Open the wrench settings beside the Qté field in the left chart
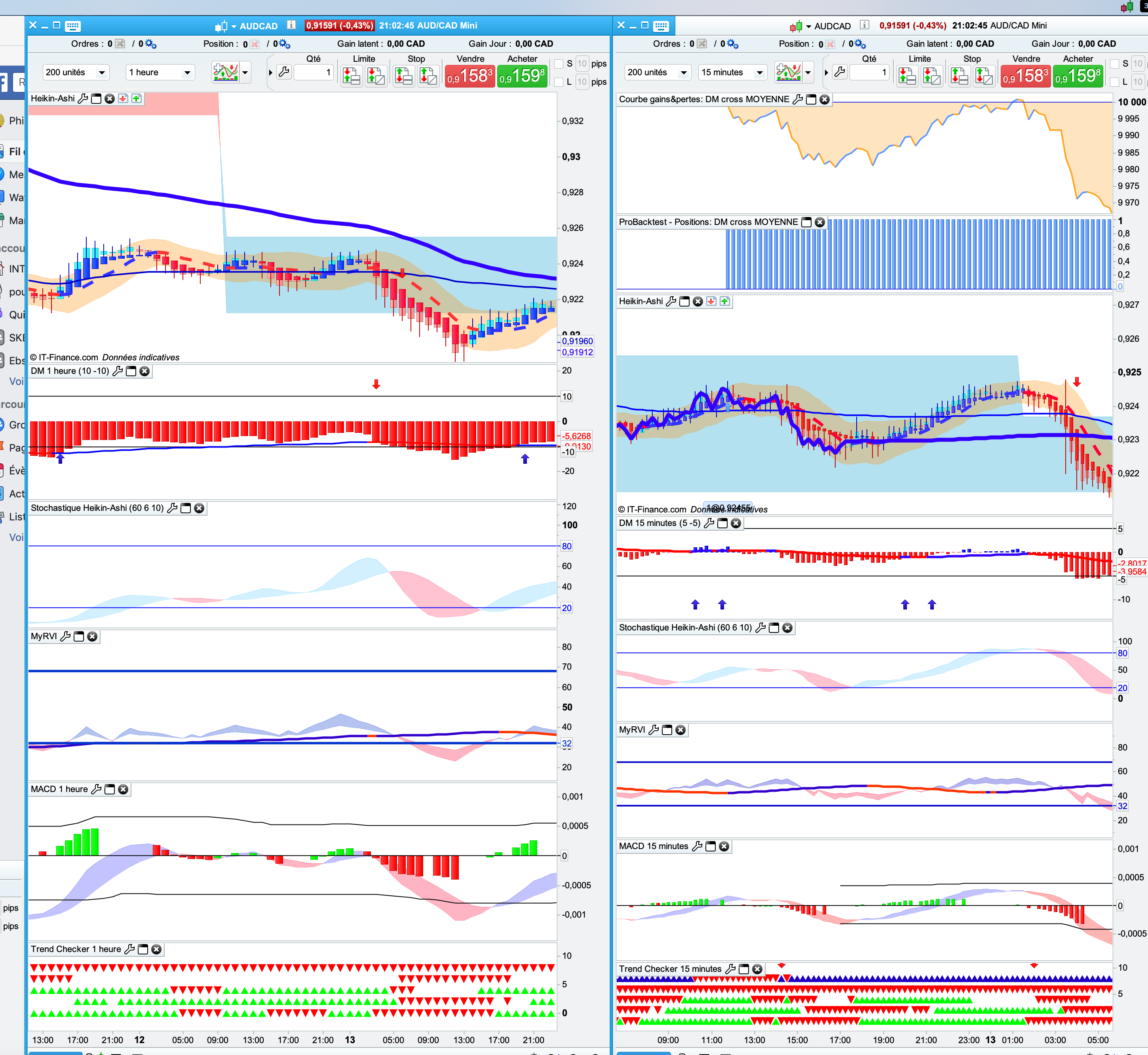Viewport: 1148px width, 1055px height. pyautogui.click(x=283, y=72)
